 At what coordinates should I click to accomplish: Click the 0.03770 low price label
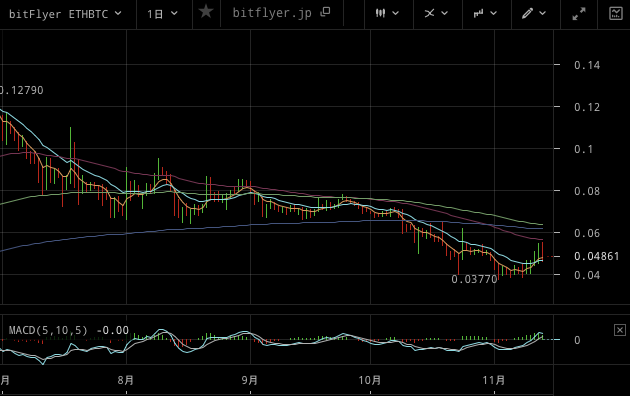(474, 279)
